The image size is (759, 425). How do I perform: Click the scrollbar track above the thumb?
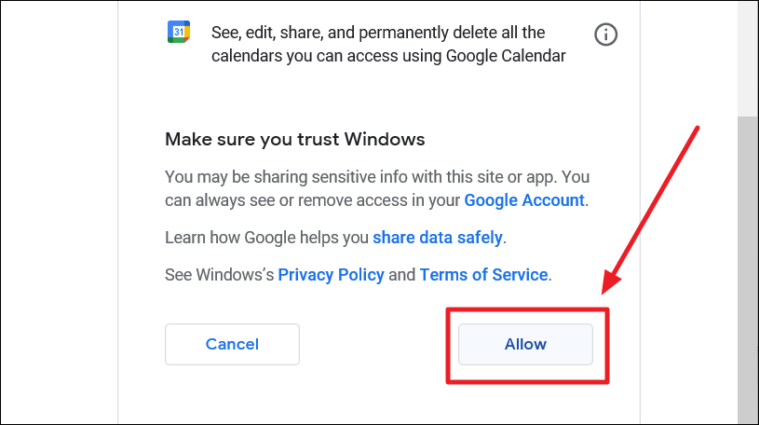(747, 59)
